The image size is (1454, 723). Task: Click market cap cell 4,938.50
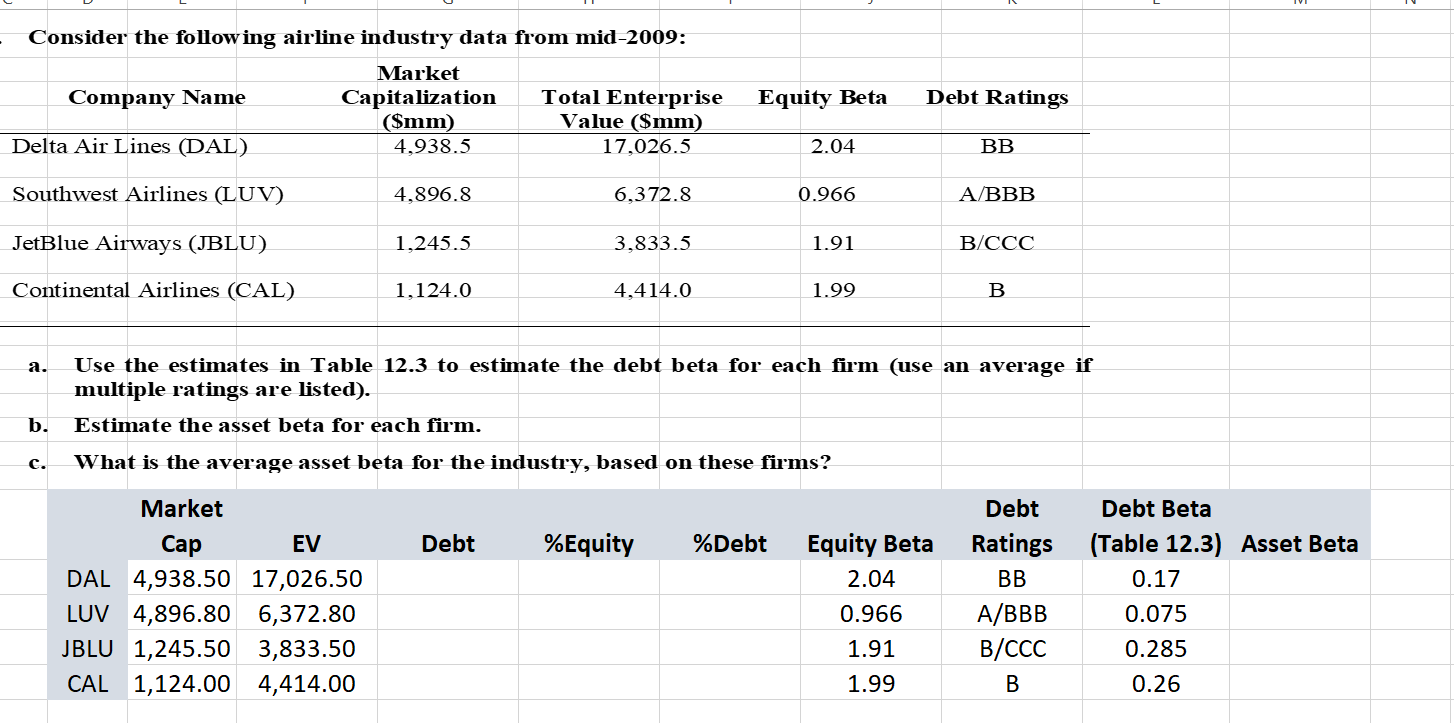pyautogui.click(x=182, y=578)
